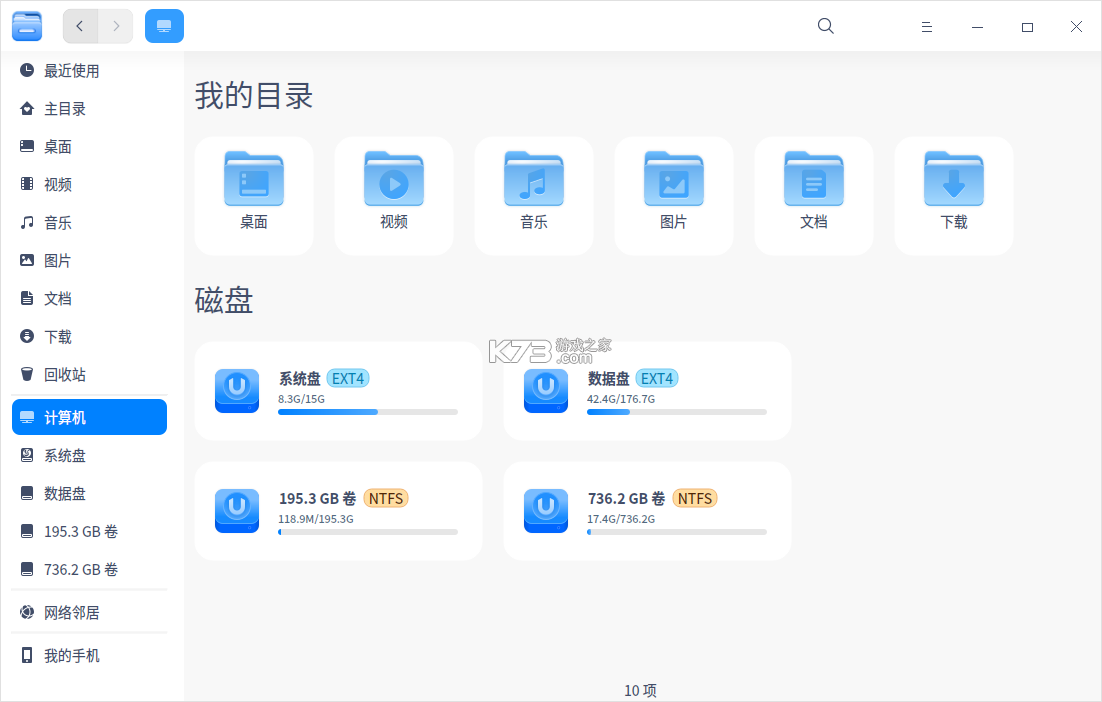Click the 42.4G/176.7G capacity text
The image size is (1102, 702).
[x=621, y=399]
